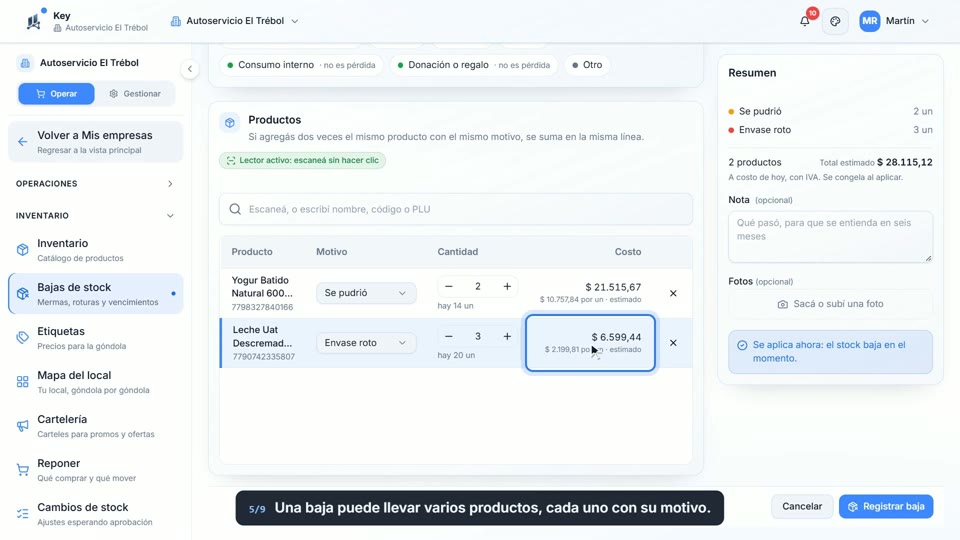This screenshot has width=960, height=540.
Task: Open Bajas de stock page
Action: pyautogui.click(x=96, y=294)
